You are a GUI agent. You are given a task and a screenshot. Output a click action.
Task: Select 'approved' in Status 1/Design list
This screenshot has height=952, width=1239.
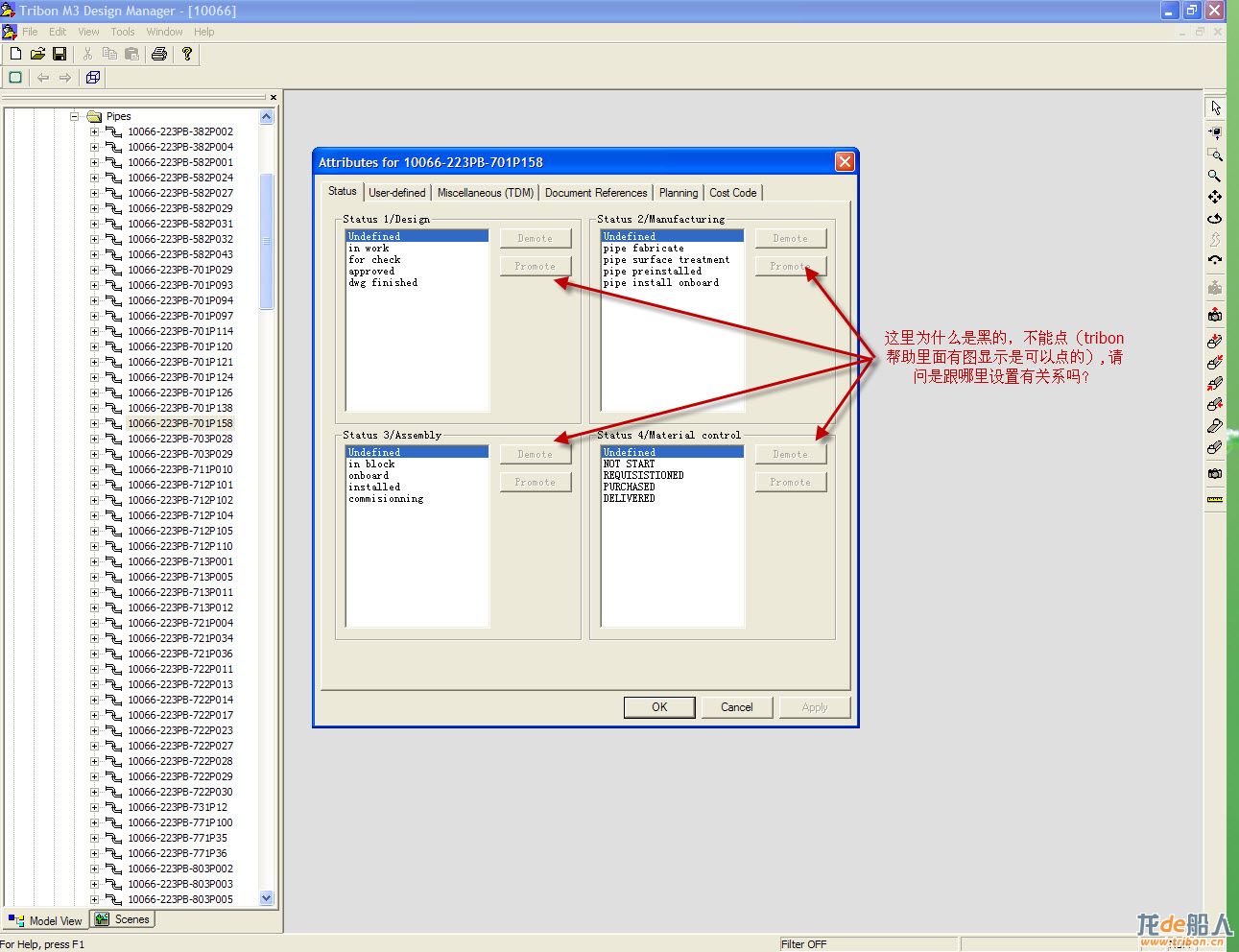click(371, 272)
